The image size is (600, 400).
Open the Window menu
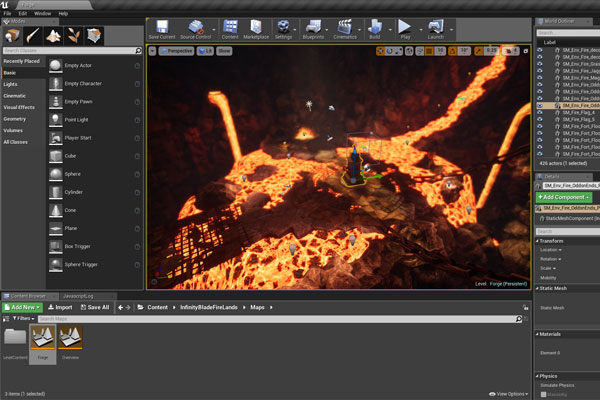click(x=42, y=13)
